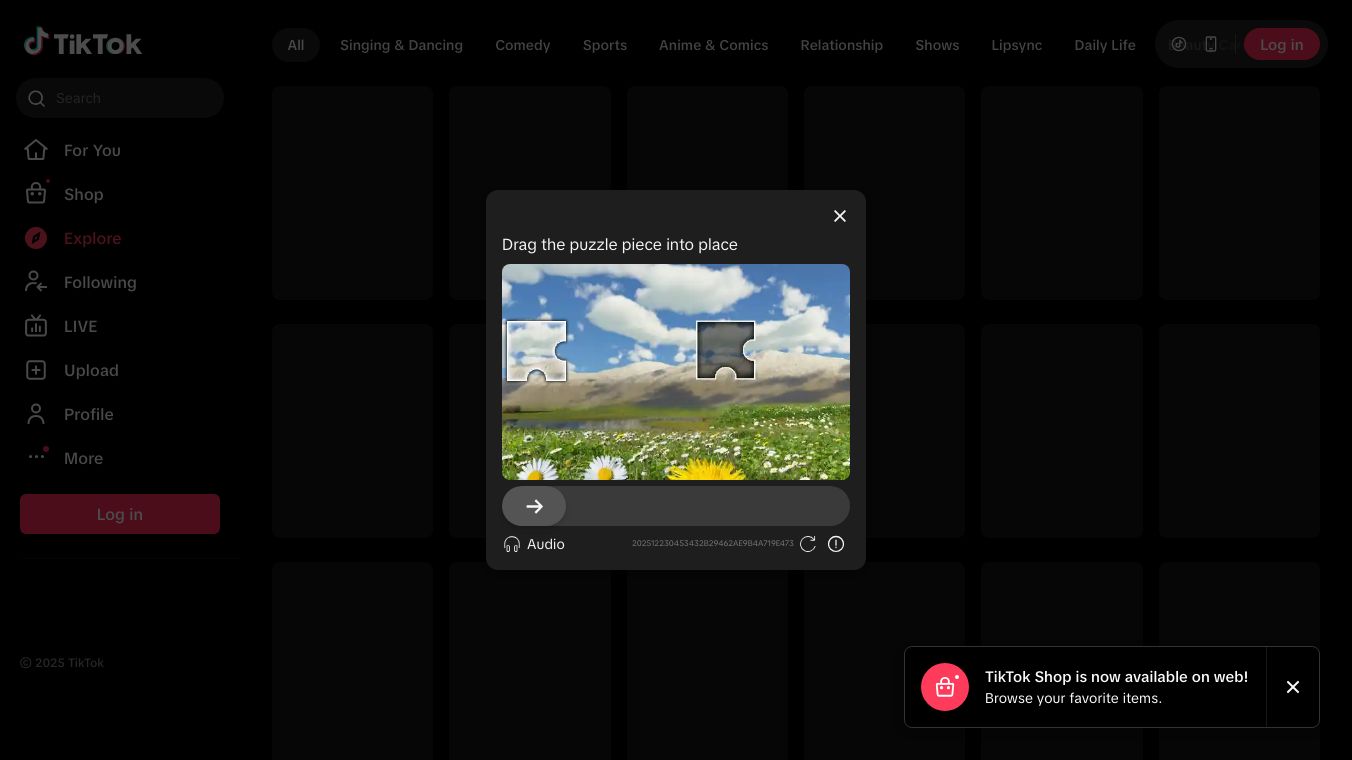
Task: Refresh the captcha puzzle image
Action: coord(808,544)
